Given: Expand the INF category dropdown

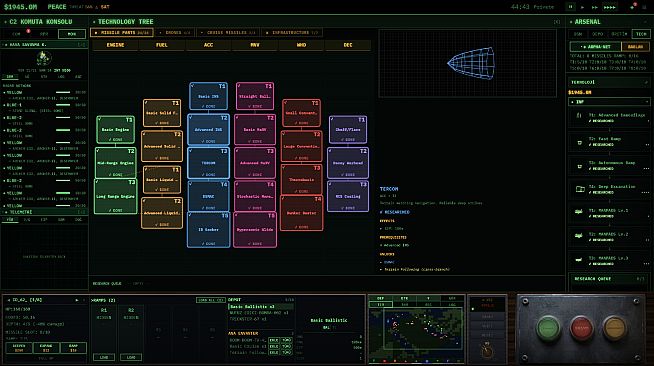Looking at the screenshot, I should coord(609,102).
